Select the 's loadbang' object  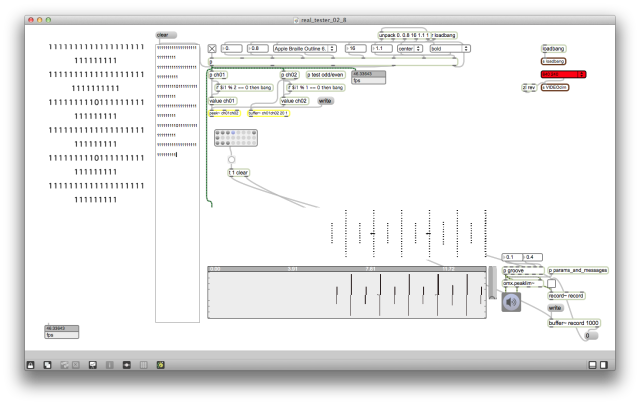coord(553,61)
